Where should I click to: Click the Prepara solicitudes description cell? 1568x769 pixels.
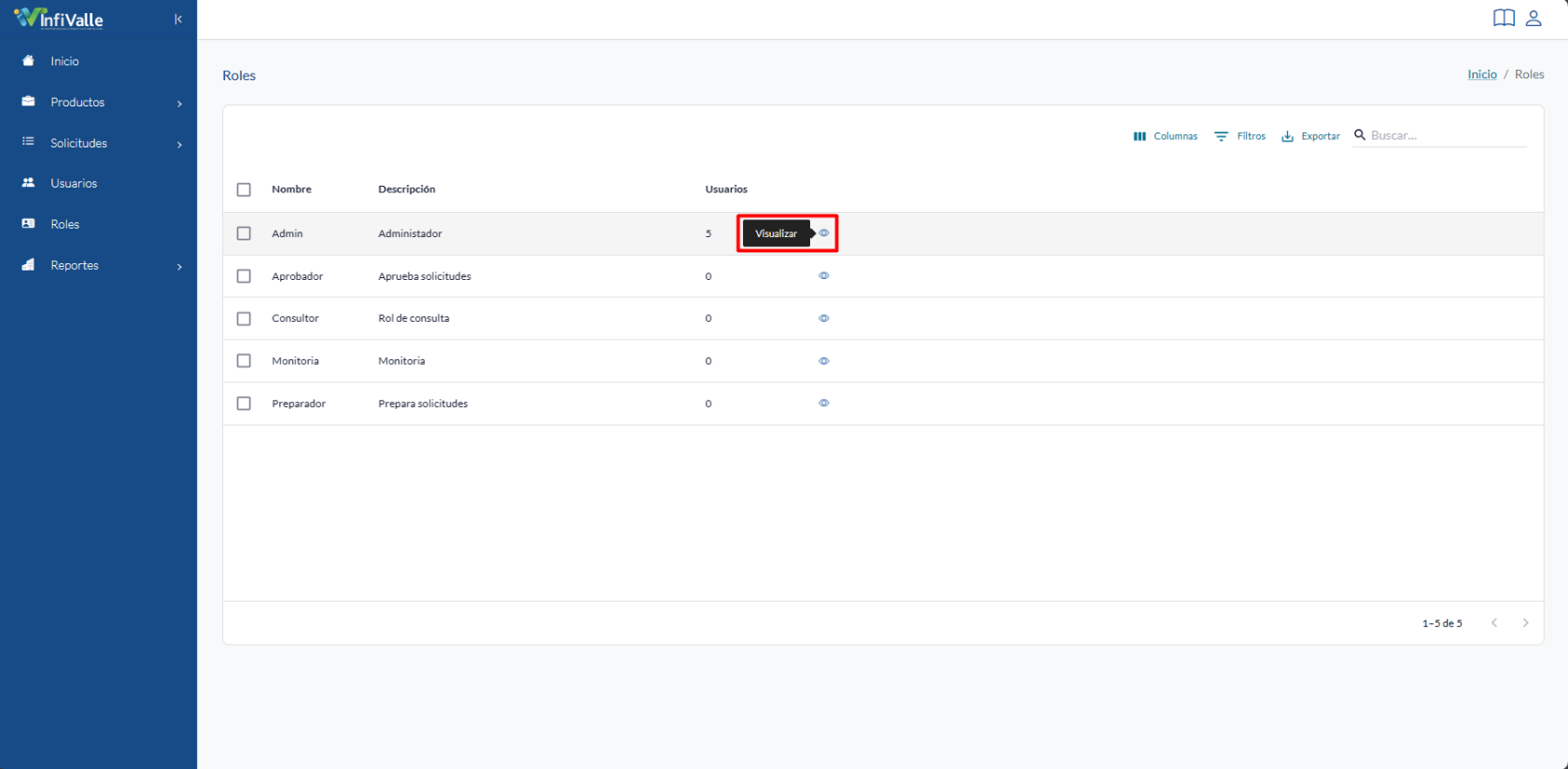[x=423, y=403]
